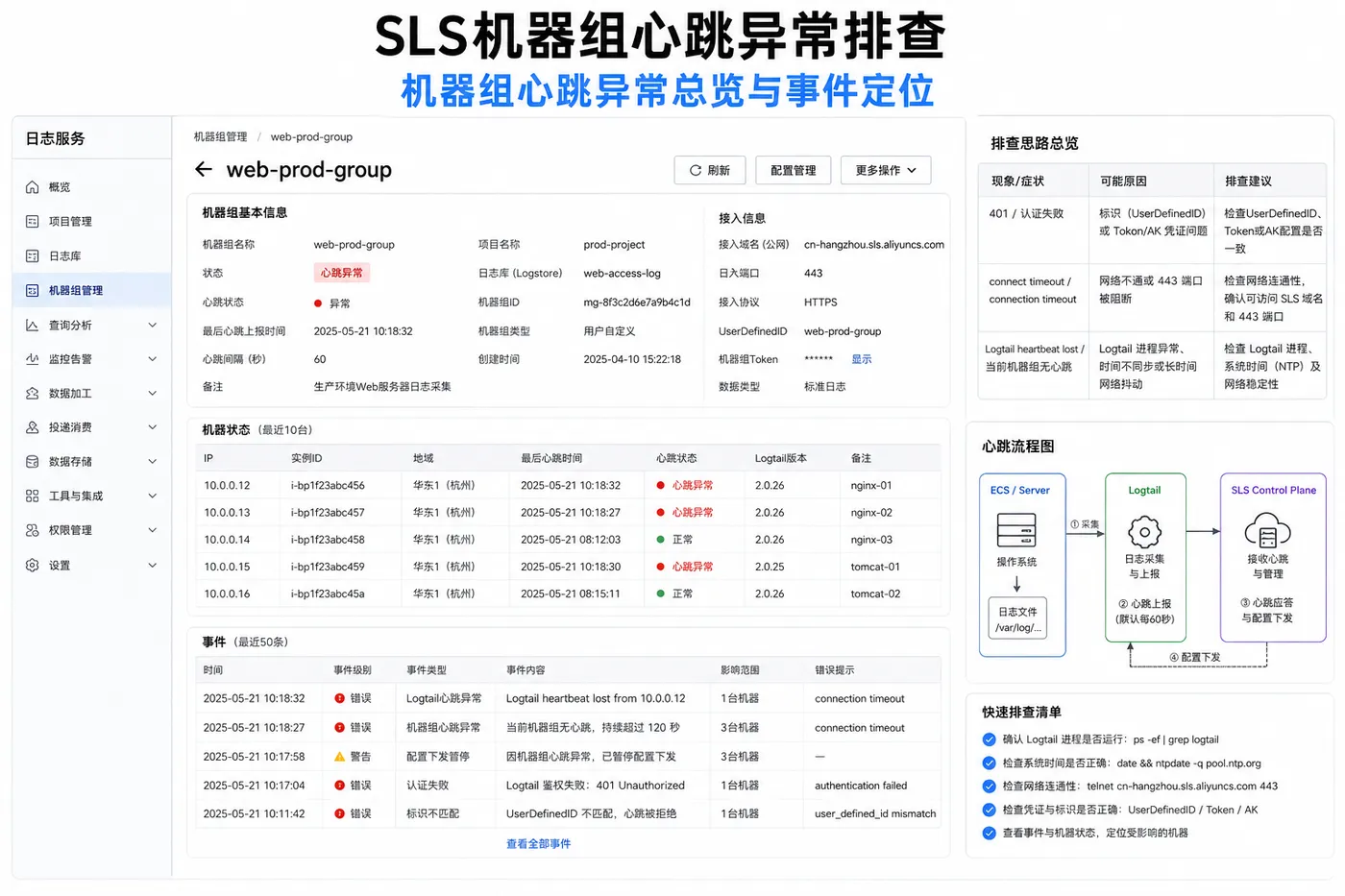Select 机器组管理 in the sidebar menu

pos(92,290)
